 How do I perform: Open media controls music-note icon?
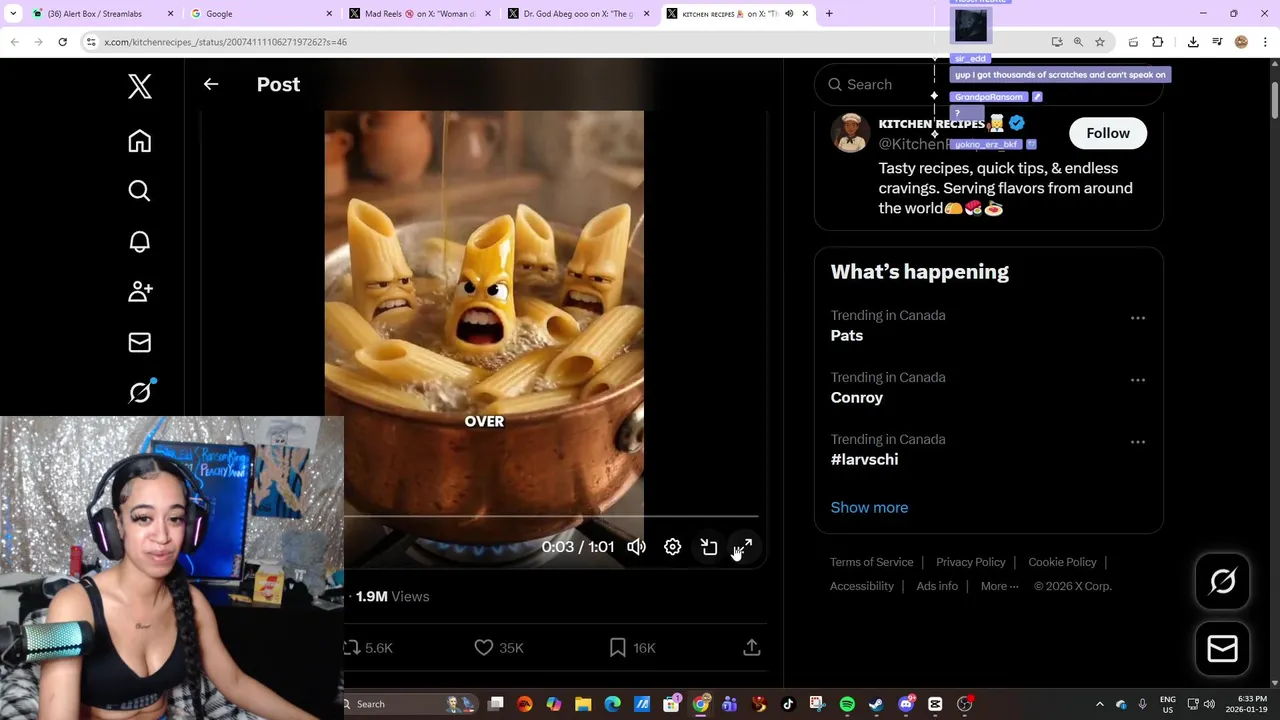click(x=1217, y=42)
